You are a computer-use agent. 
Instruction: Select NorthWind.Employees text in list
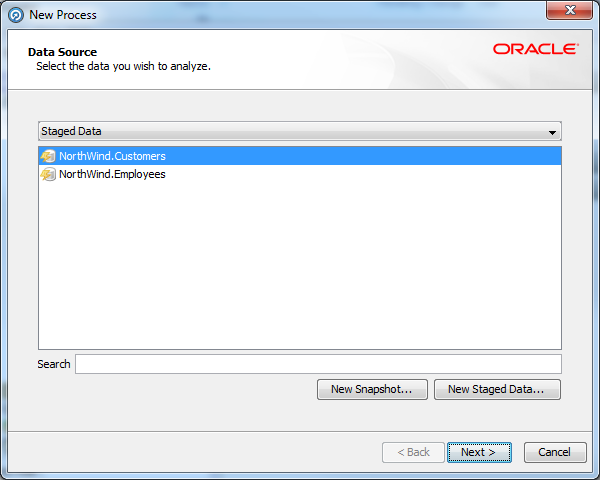(x=112, y=175)
